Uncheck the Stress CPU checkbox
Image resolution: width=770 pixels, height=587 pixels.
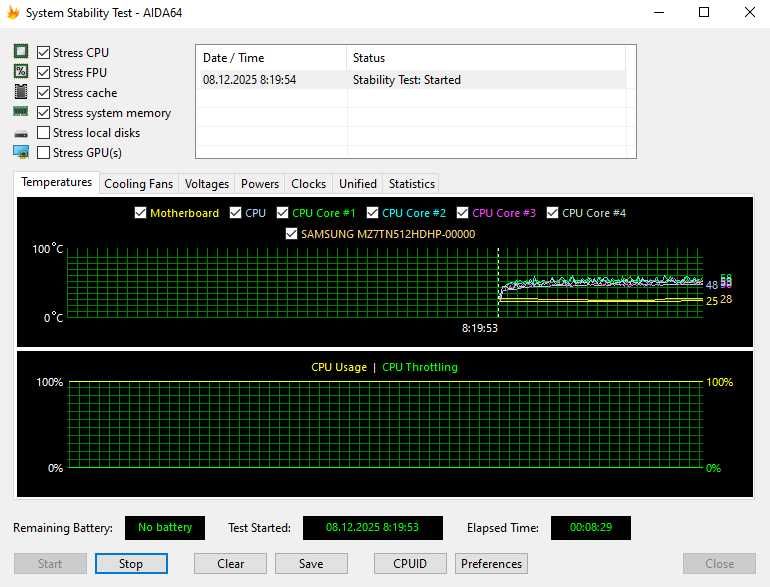coord(43,52)
